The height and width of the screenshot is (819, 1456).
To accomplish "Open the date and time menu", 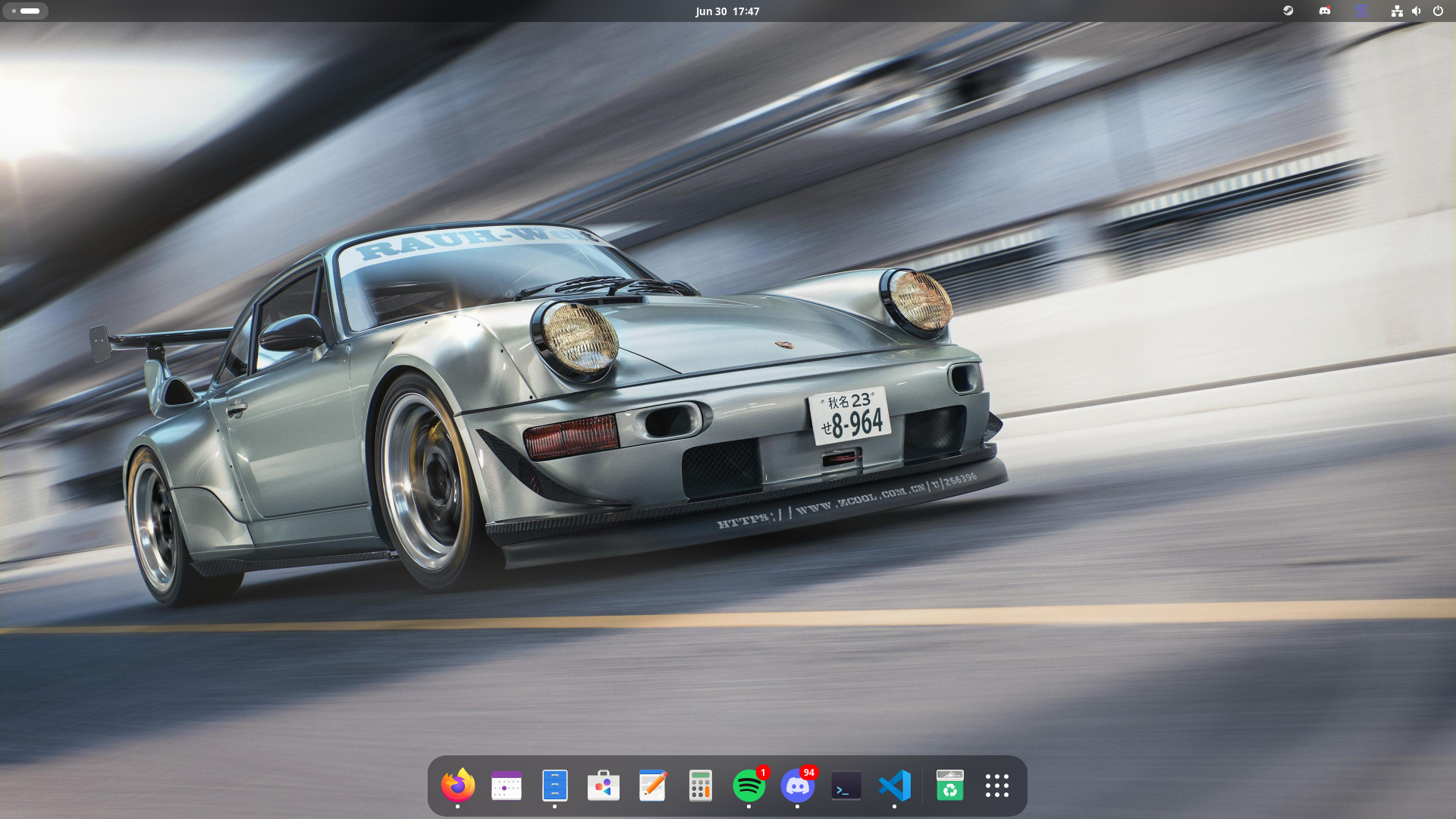I will 727,11.
